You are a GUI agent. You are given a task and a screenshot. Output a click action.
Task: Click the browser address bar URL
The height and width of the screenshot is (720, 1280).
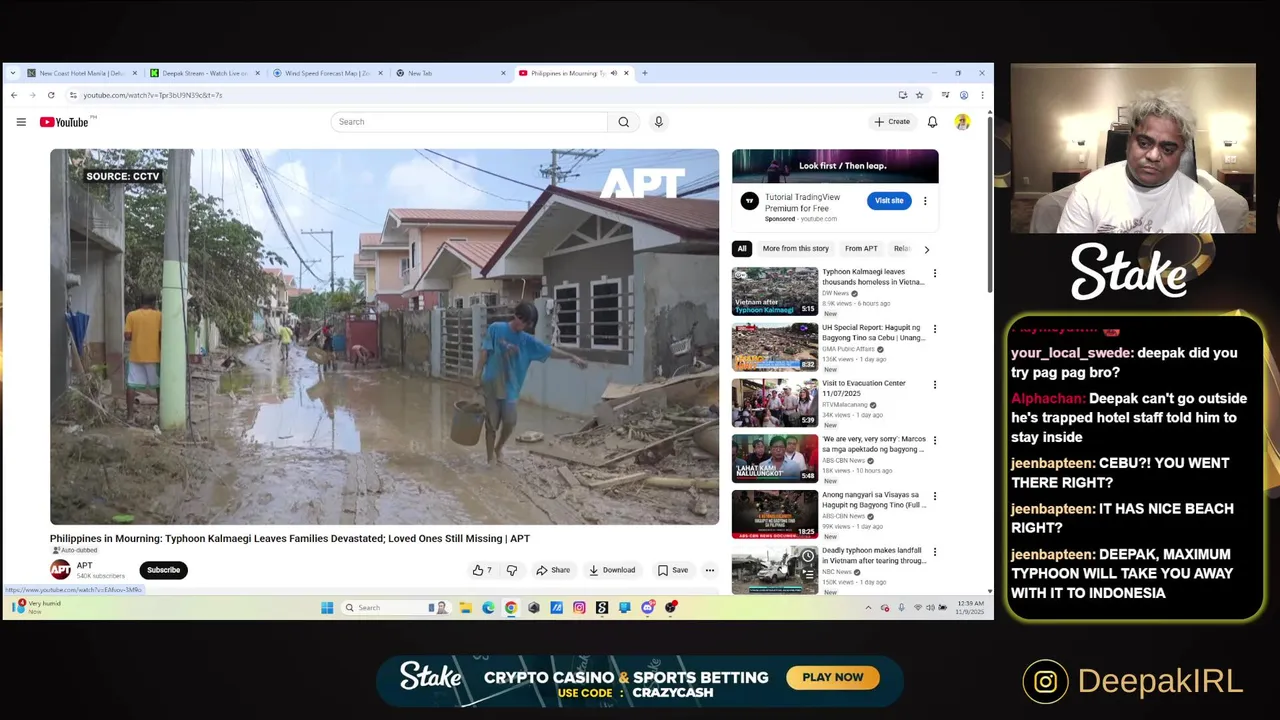point(153,95)
